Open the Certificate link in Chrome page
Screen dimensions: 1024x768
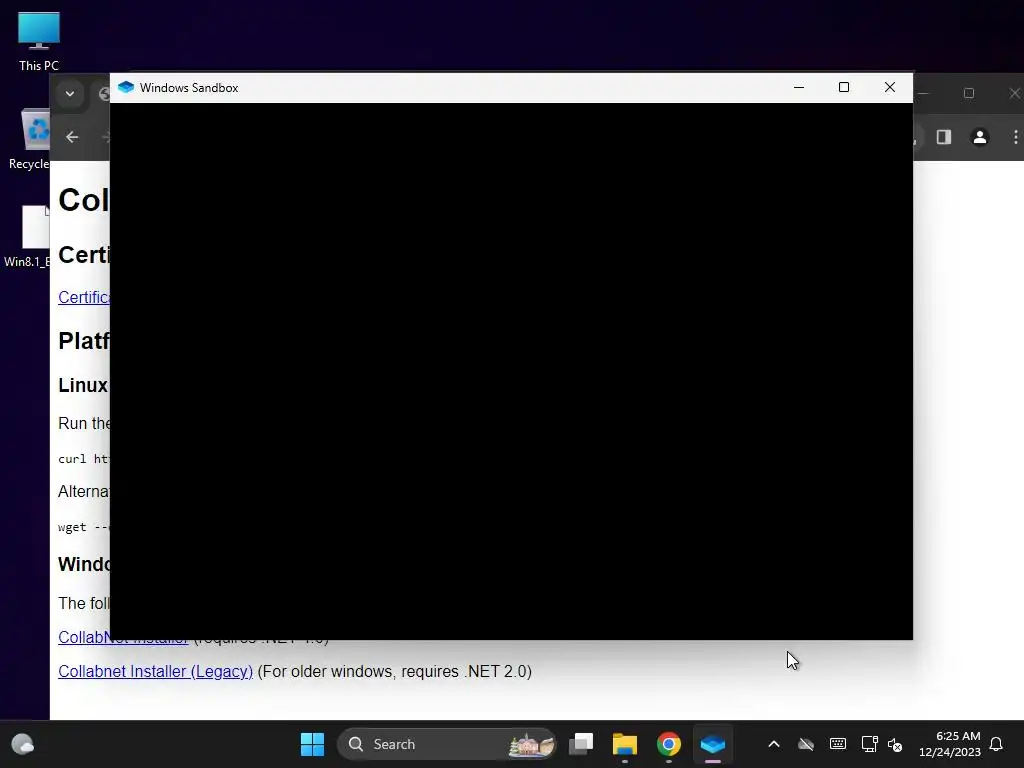click(x=84, y=297)
